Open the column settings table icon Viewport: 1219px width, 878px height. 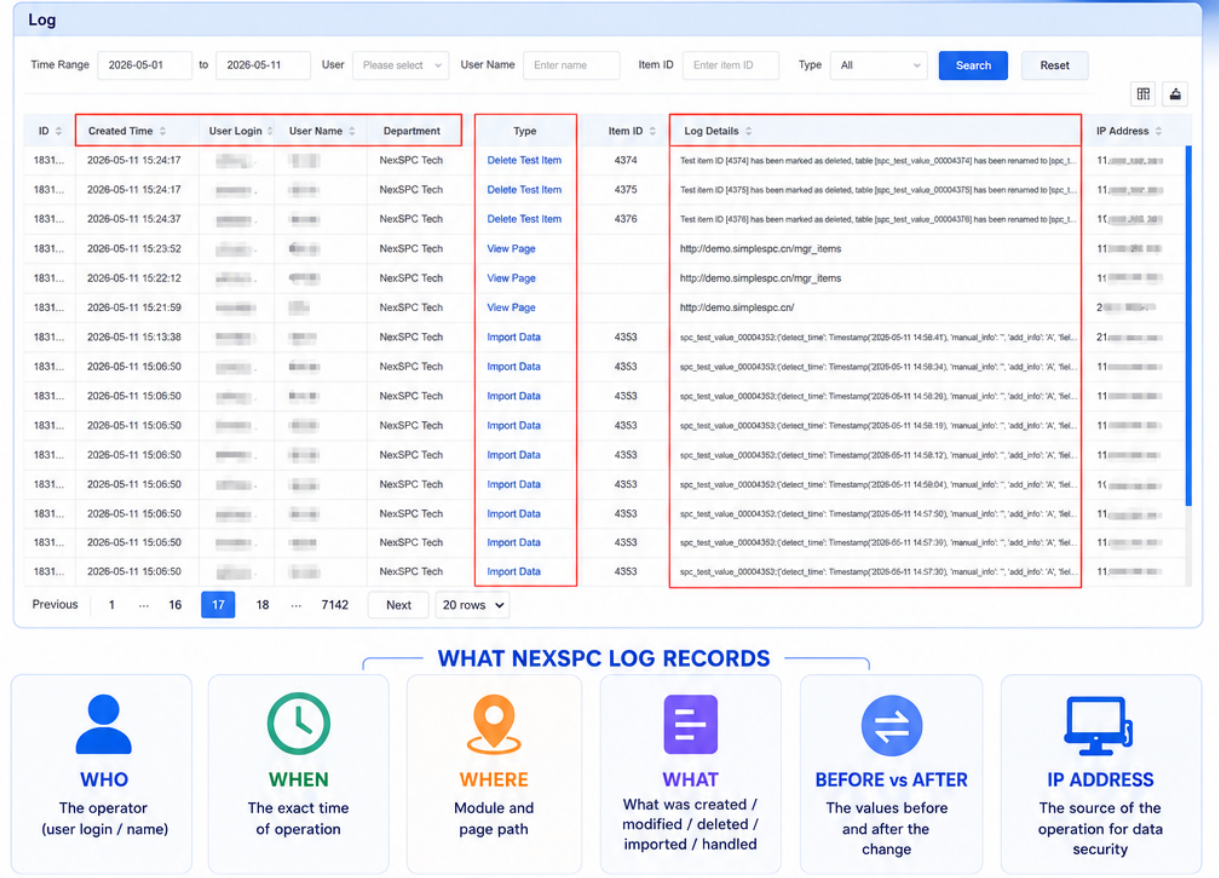[x=1143, y=94]
